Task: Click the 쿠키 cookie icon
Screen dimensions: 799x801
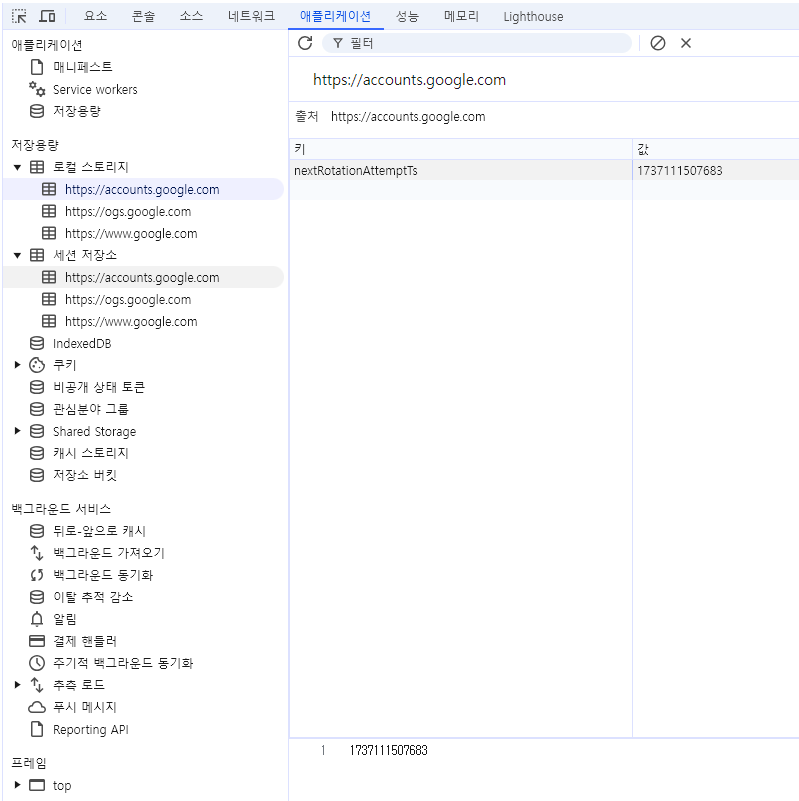Action: (x=37, y=365)
